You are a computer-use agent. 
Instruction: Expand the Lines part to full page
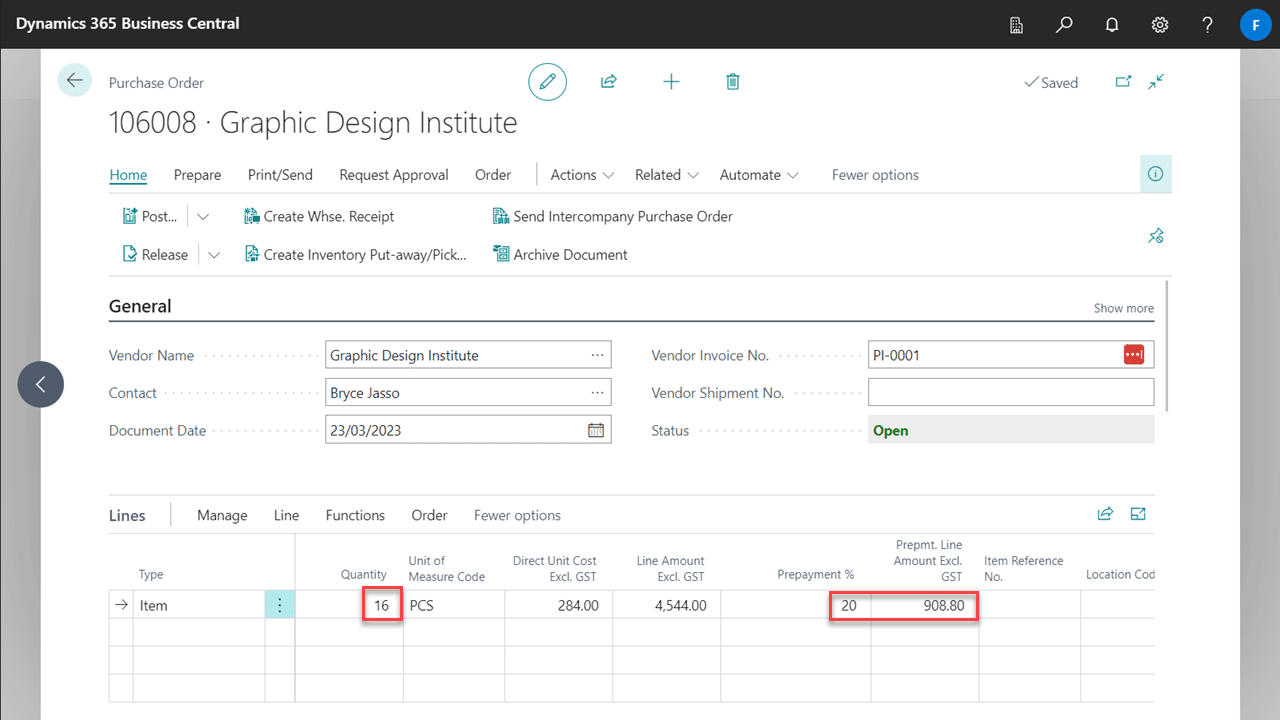(x=1138, y=514)
